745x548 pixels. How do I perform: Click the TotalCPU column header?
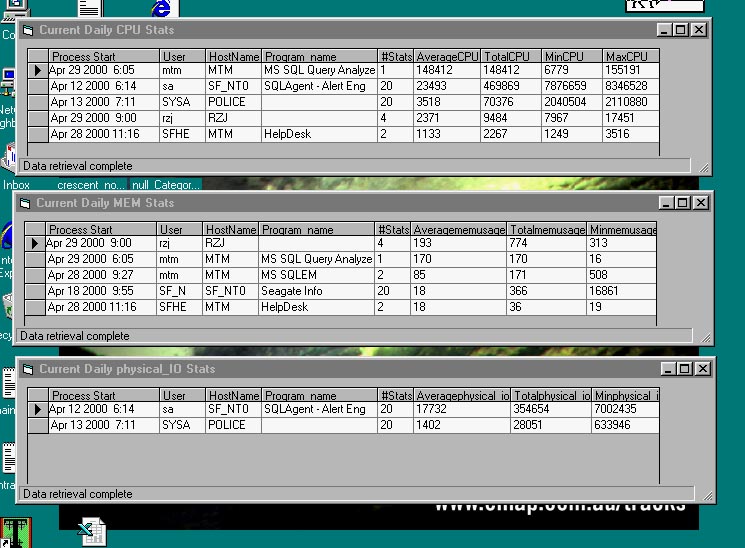pyautogui.click(x=511, y=56)
